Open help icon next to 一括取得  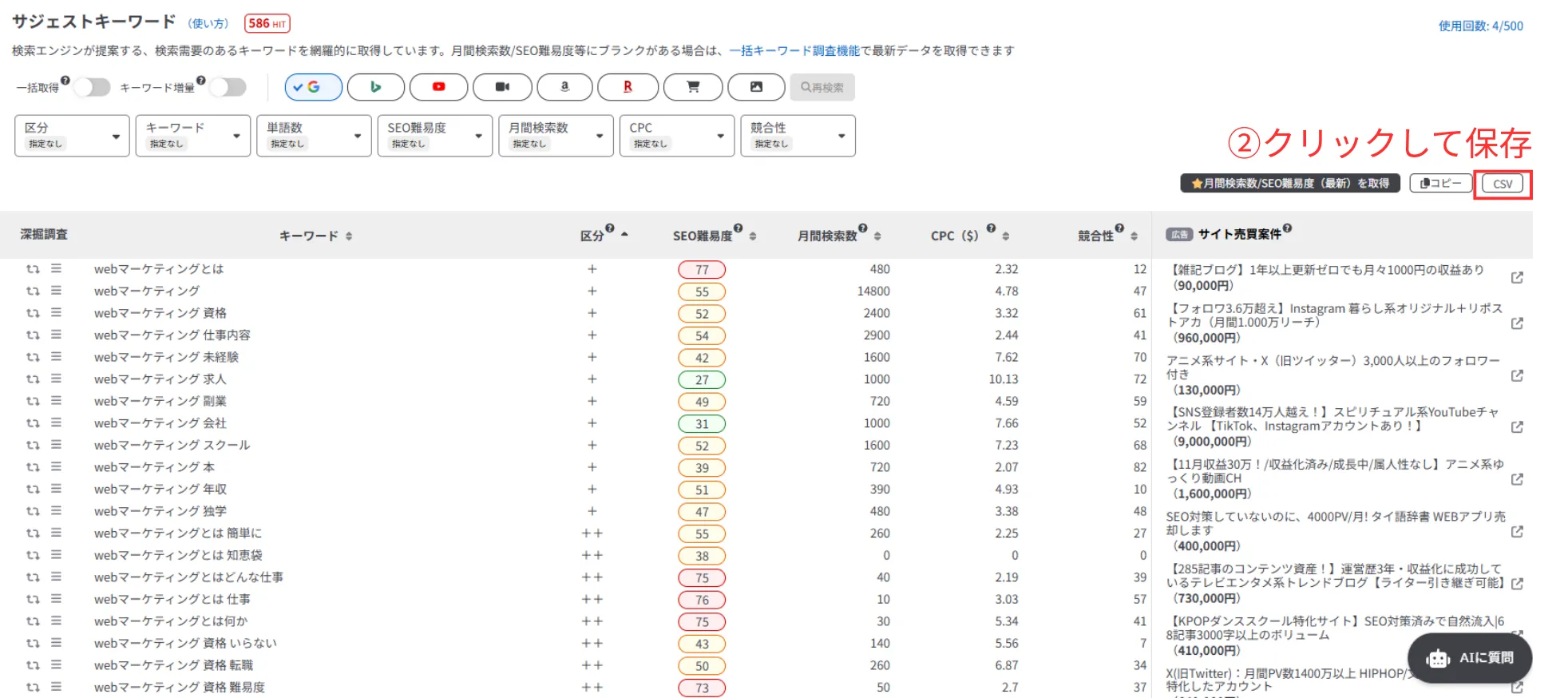click(x=65, y=80)
